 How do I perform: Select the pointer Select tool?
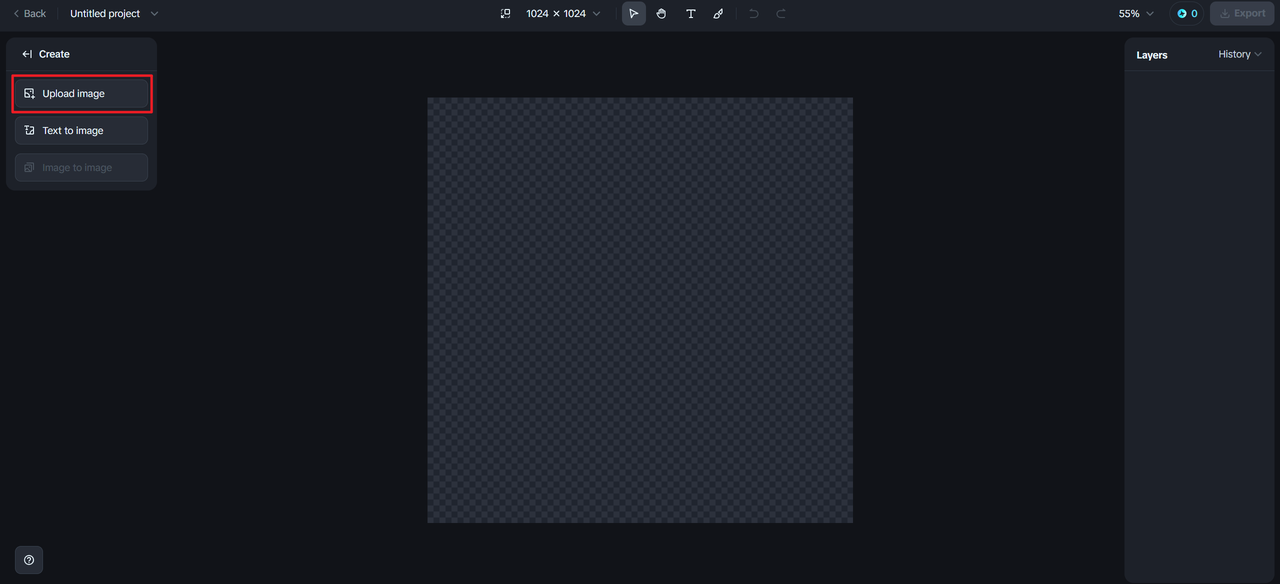(634, 14)
